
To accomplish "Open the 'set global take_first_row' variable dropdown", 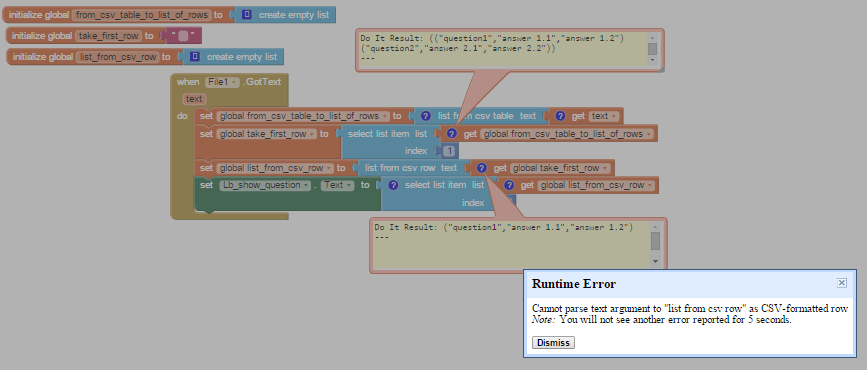I will [267, 134].
